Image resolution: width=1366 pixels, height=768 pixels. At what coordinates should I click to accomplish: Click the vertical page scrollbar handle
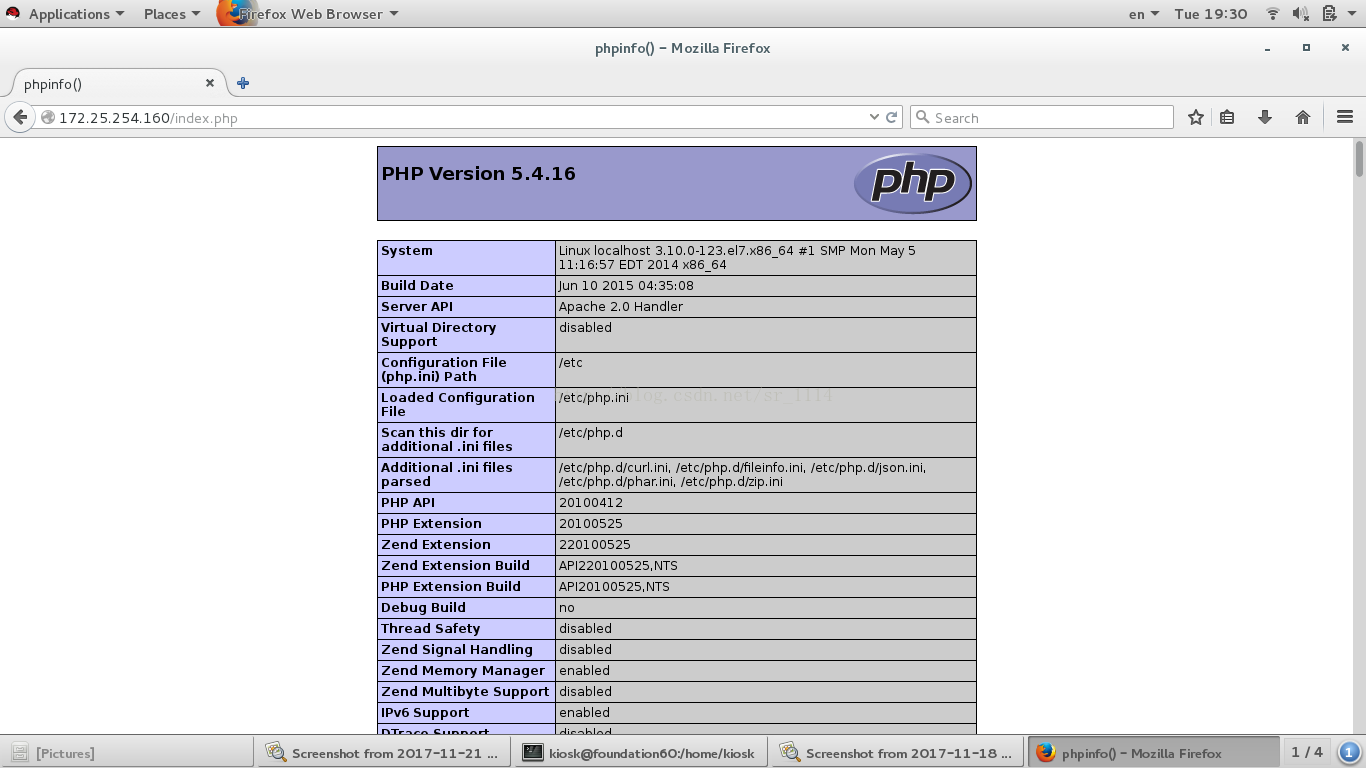[1359, 159]
